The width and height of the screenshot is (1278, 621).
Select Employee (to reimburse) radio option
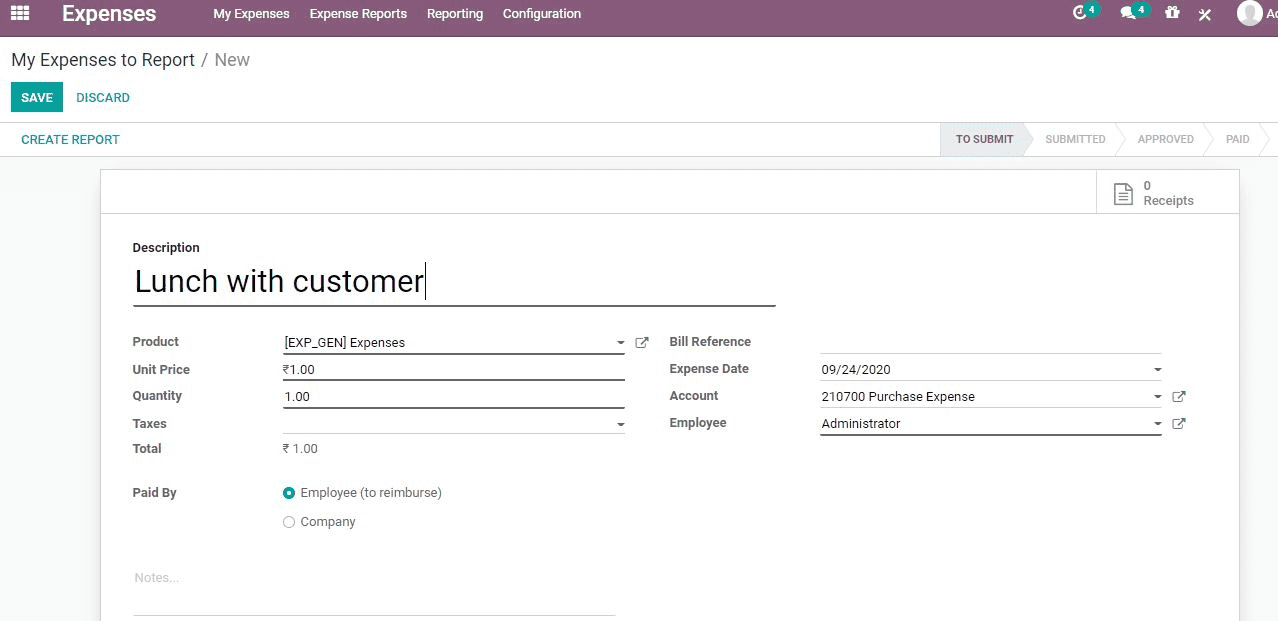pyautogui.click(x=289, y=493)
